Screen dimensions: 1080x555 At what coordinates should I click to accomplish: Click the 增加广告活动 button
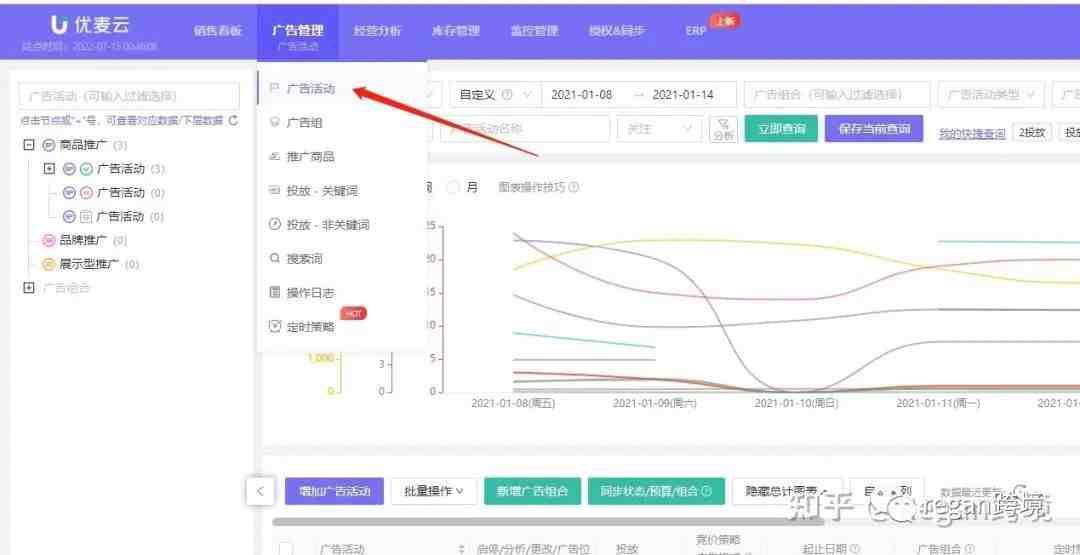pos(334,491)
